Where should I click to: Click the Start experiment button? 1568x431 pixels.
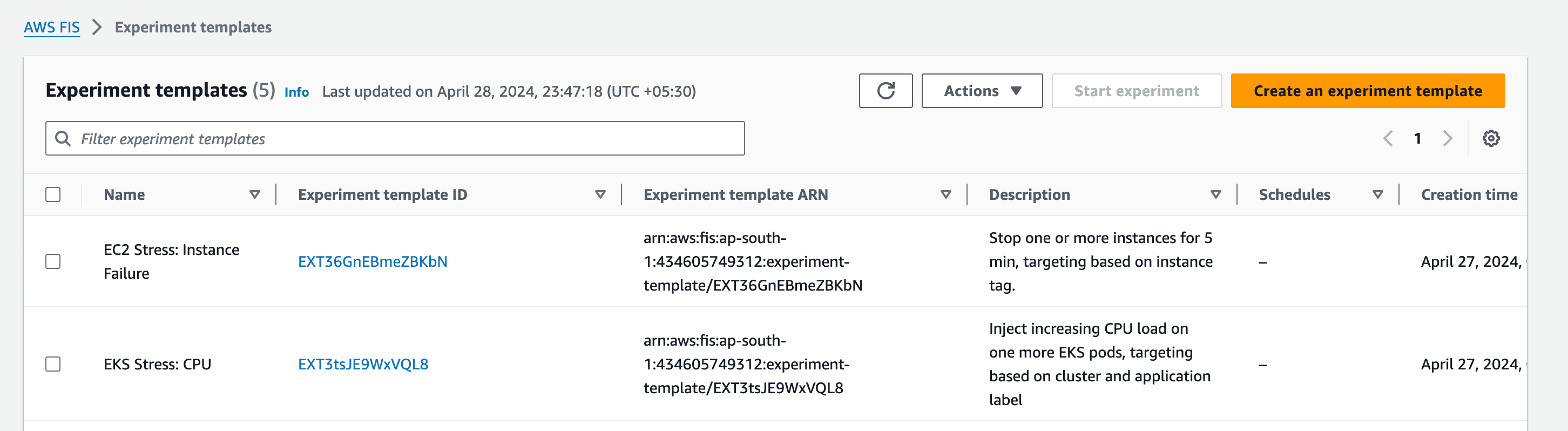(x=1137, y=91)
